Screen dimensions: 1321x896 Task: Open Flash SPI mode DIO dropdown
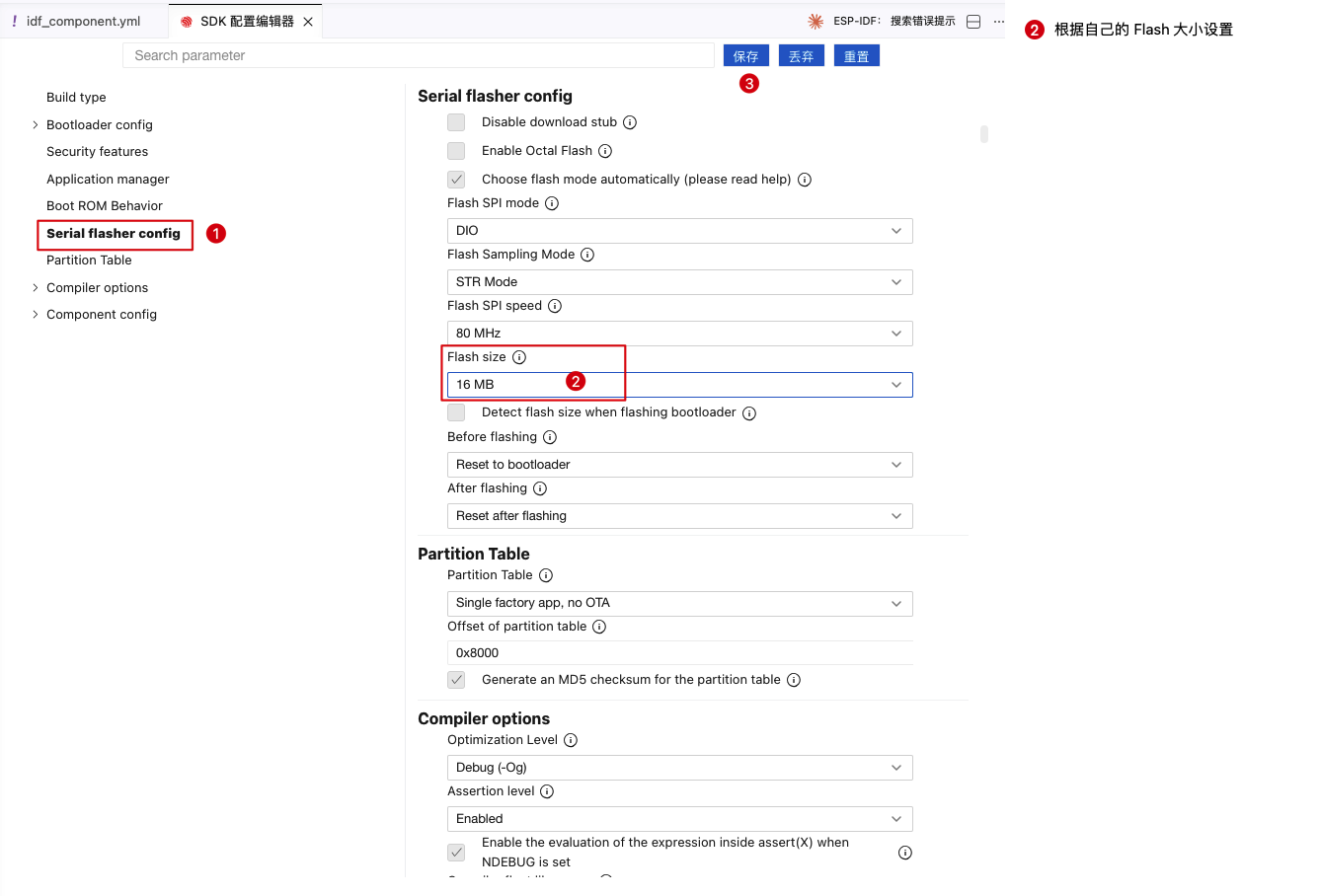coord(680,231)
